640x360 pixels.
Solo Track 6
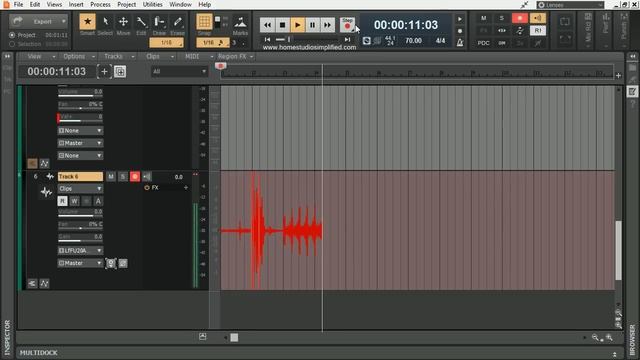pyautogui.click(x=123, y=177)
